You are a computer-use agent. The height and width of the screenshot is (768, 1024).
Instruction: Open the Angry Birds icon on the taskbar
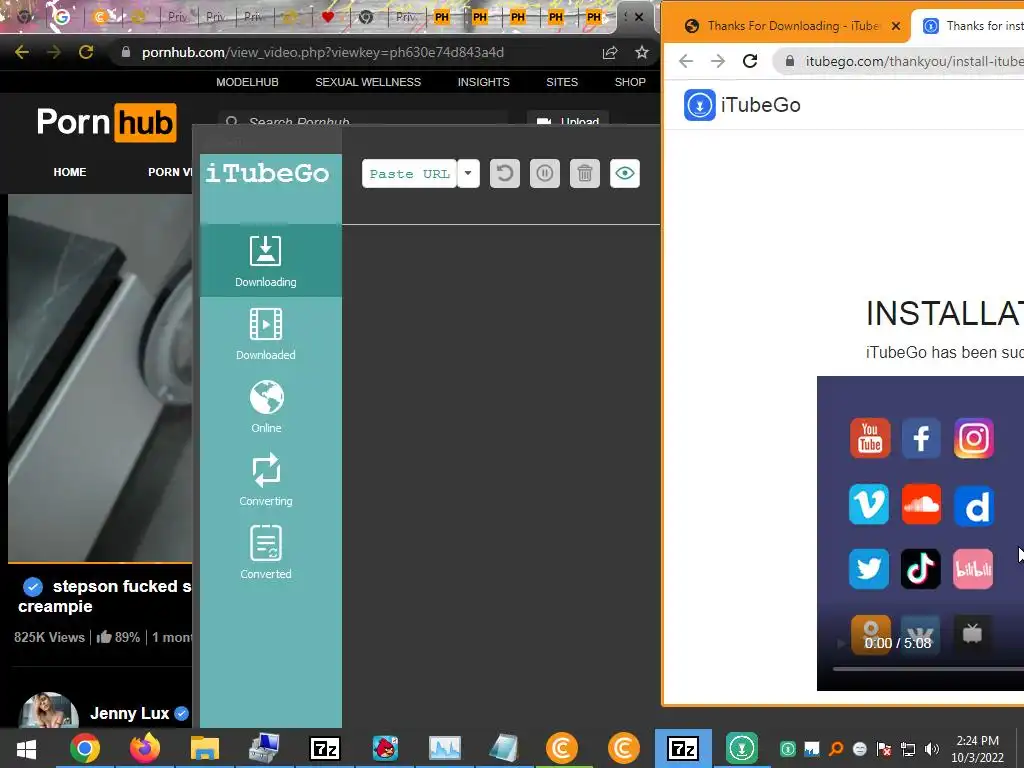pos(385,748)
